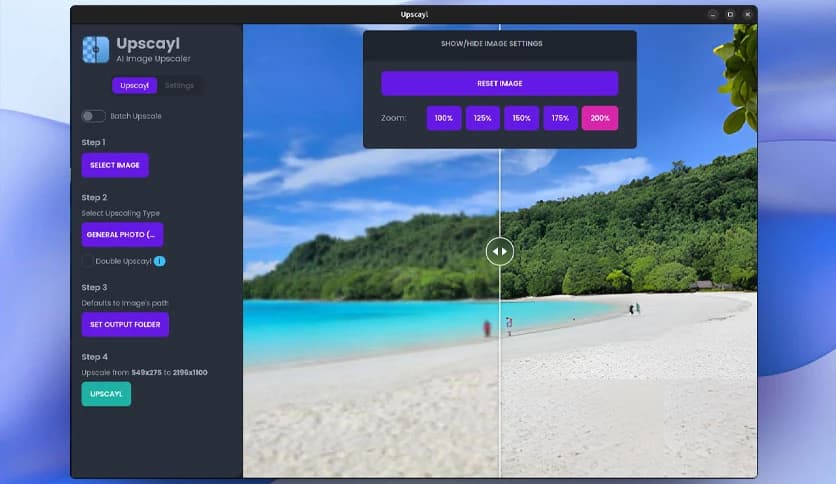The height and width of the screenshot is (484, 836).
Task: Collapse the Show/Hide Image Settings panel
Action: coord(499,44)
